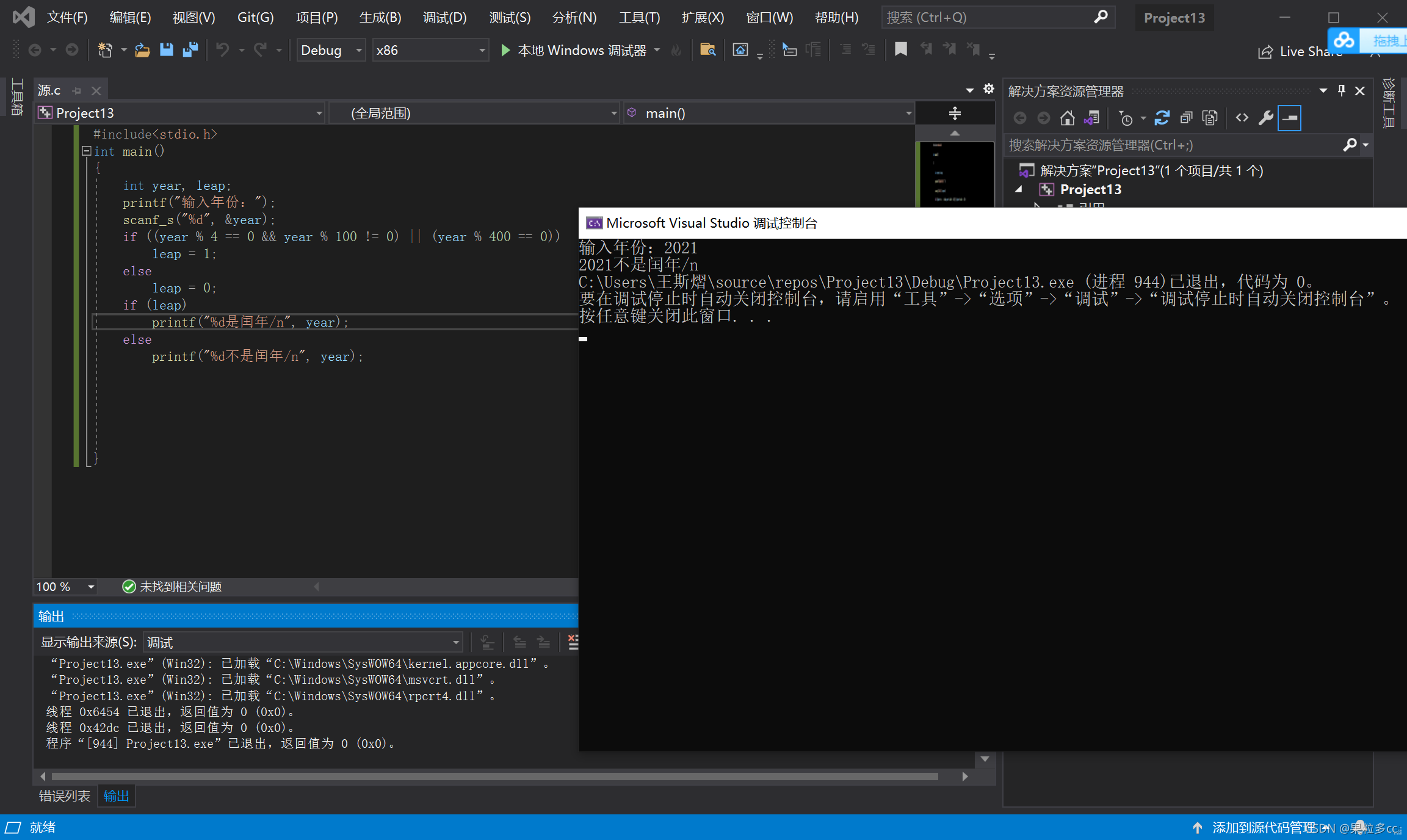Open the x86 platform dropdown
1407x840 pixels.
pos(431,50)
